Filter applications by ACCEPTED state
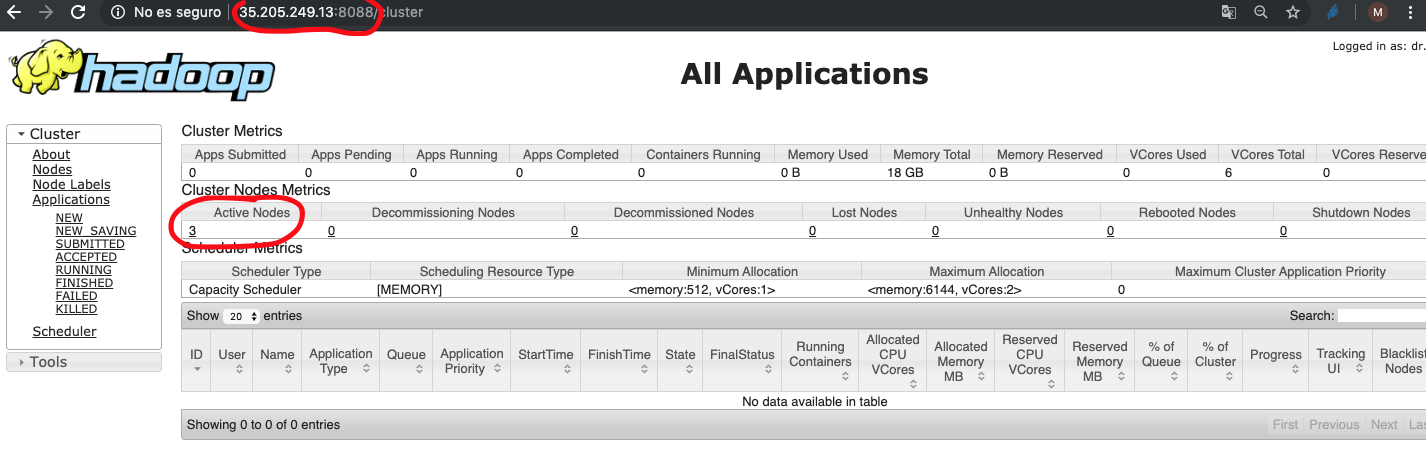The width and height of the screenshot is (1426, 462). [x=86, y=257]
